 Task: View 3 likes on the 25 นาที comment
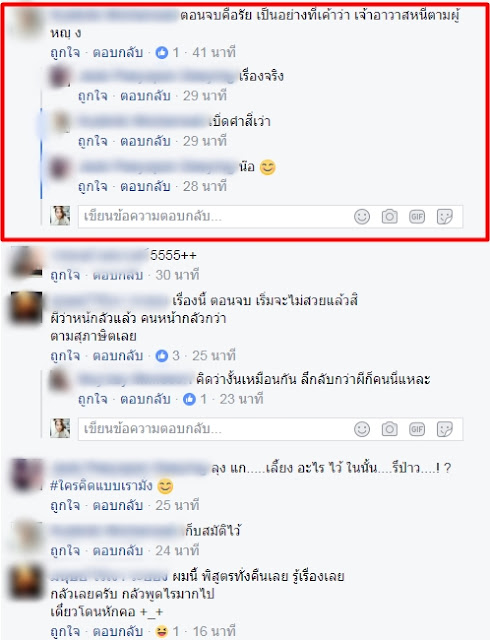tap(167, 356)
